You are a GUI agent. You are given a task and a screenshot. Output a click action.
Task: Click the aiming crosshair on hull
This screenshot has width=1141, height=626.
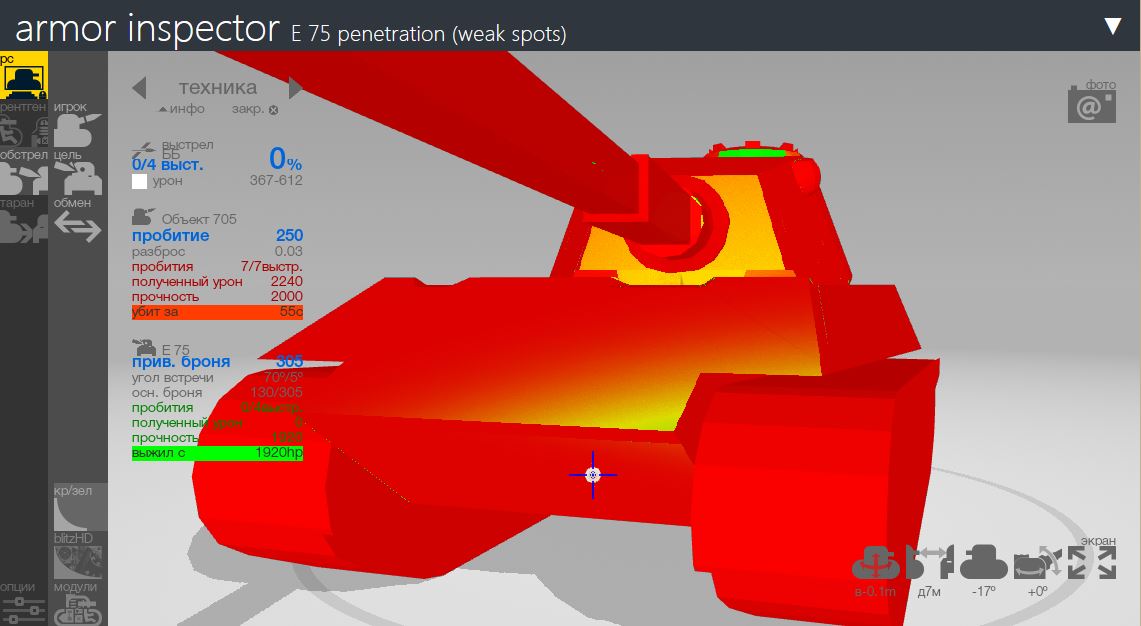593,475
